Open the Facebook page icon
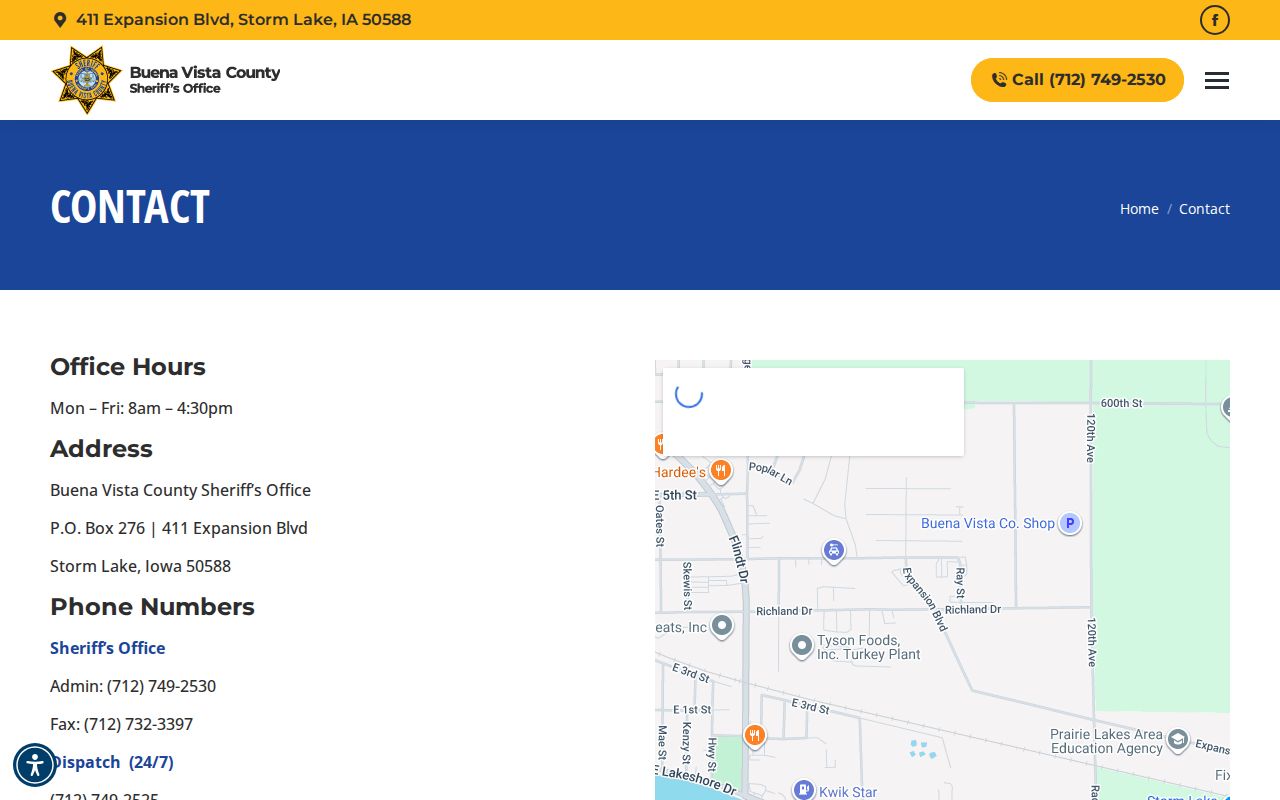1280x800 pixels. (x=1214, y=20)
